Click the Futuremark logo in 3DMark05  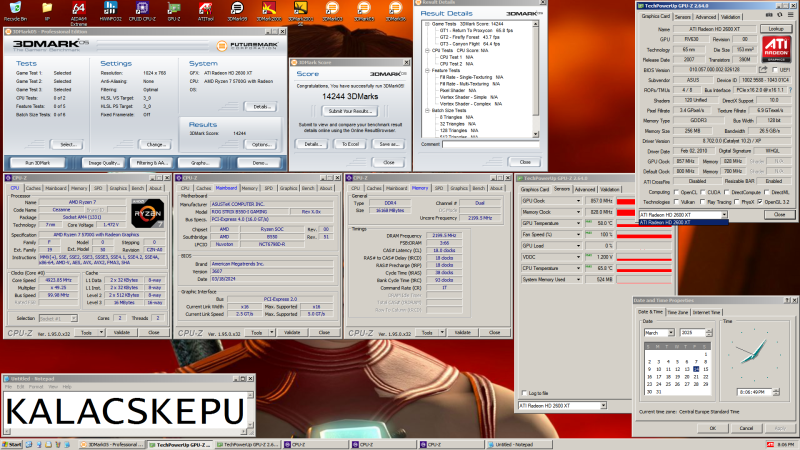(248, 46)
